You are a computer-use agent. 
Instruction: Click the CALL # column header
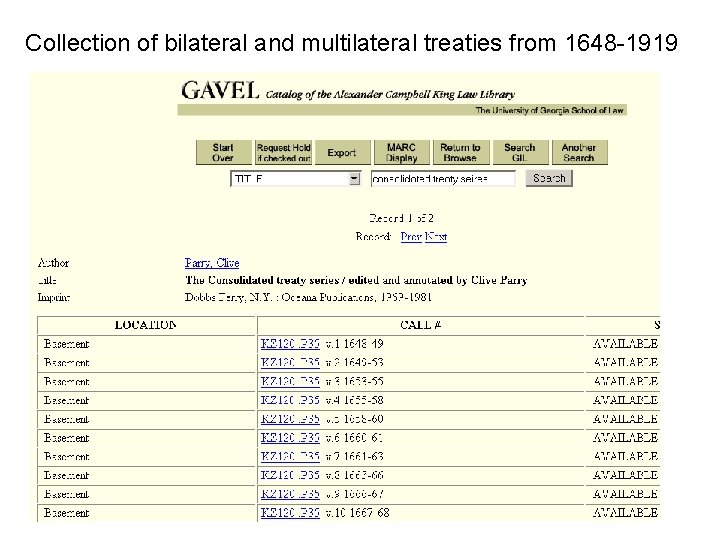tap(421, 325)
